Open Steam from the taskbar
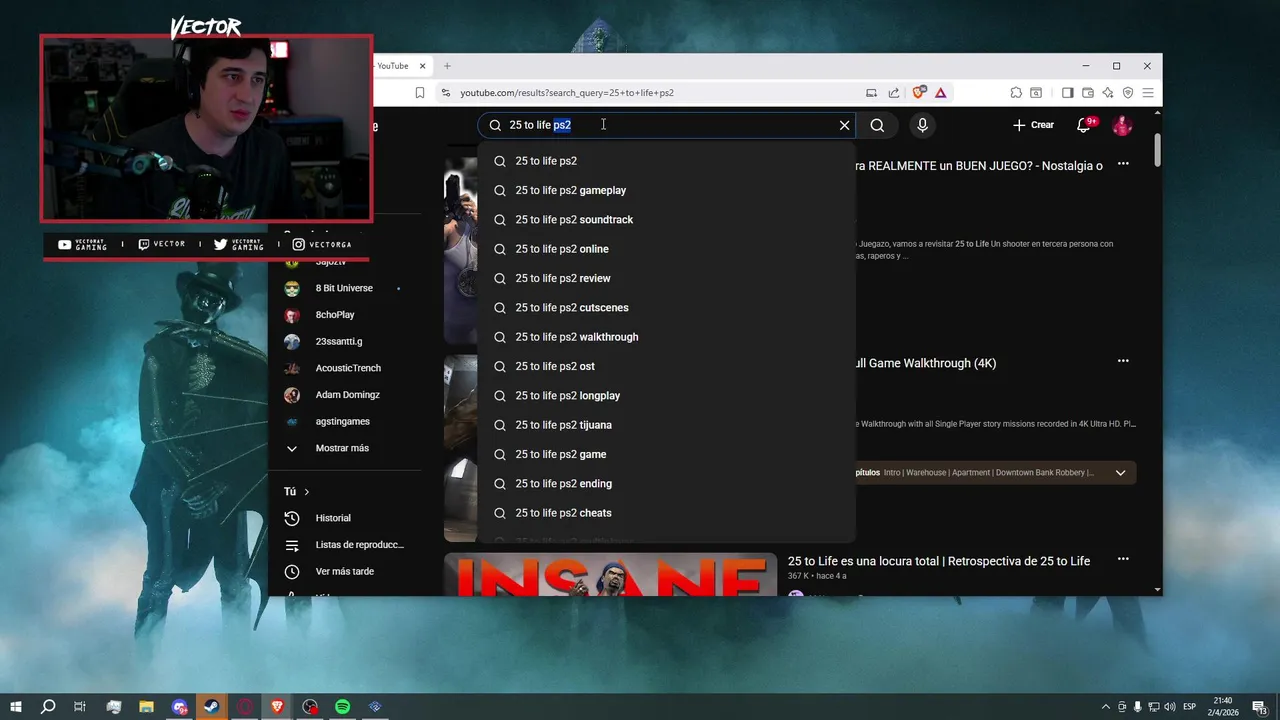 coord(212,706)
